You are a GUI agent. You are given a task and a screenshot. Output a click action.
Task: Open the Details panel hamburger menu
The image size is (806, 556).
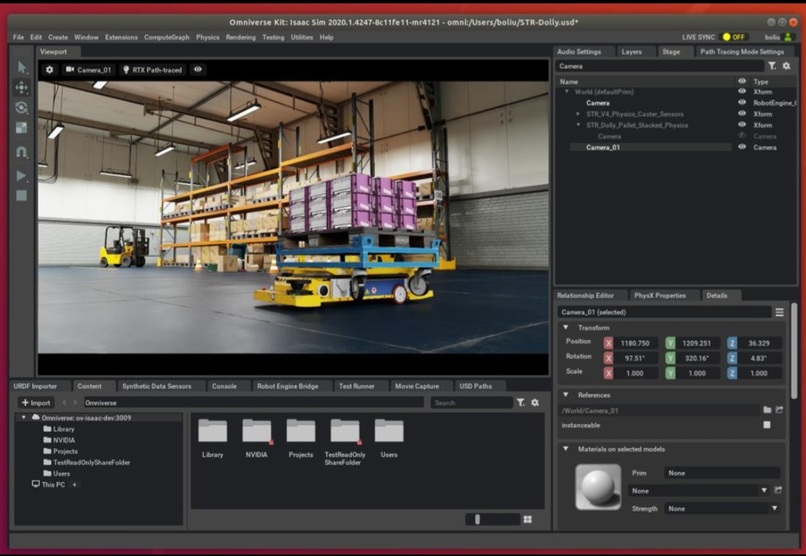click(779, 312)
